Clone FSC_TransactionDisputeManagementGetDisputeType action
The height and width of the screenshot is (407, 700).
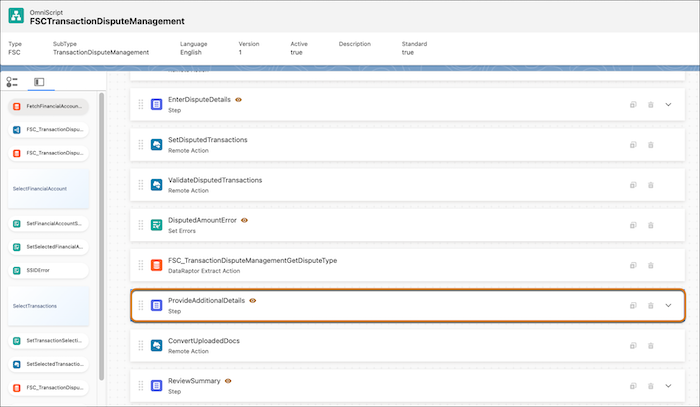click(x=633, y=265)
